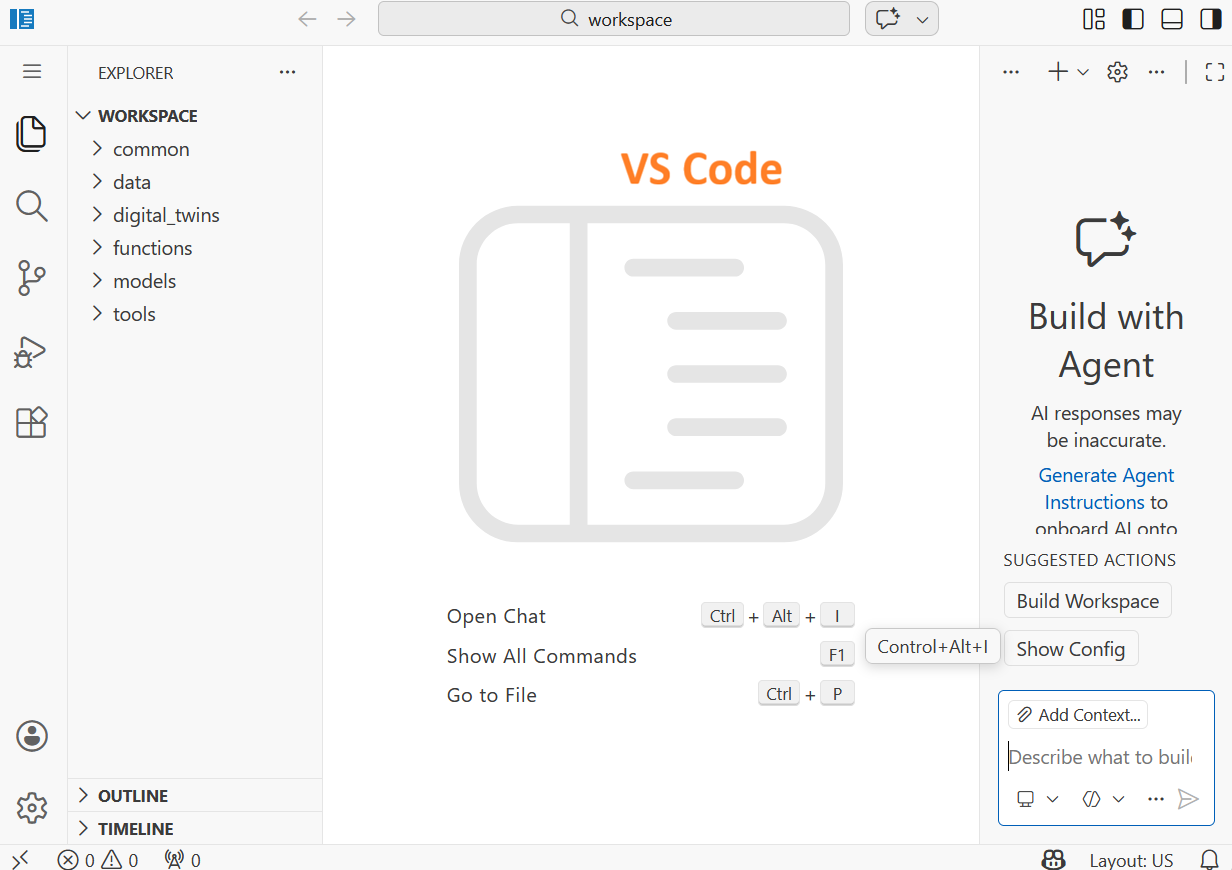
Task: Expand the models folder
Action: [195, 281]
